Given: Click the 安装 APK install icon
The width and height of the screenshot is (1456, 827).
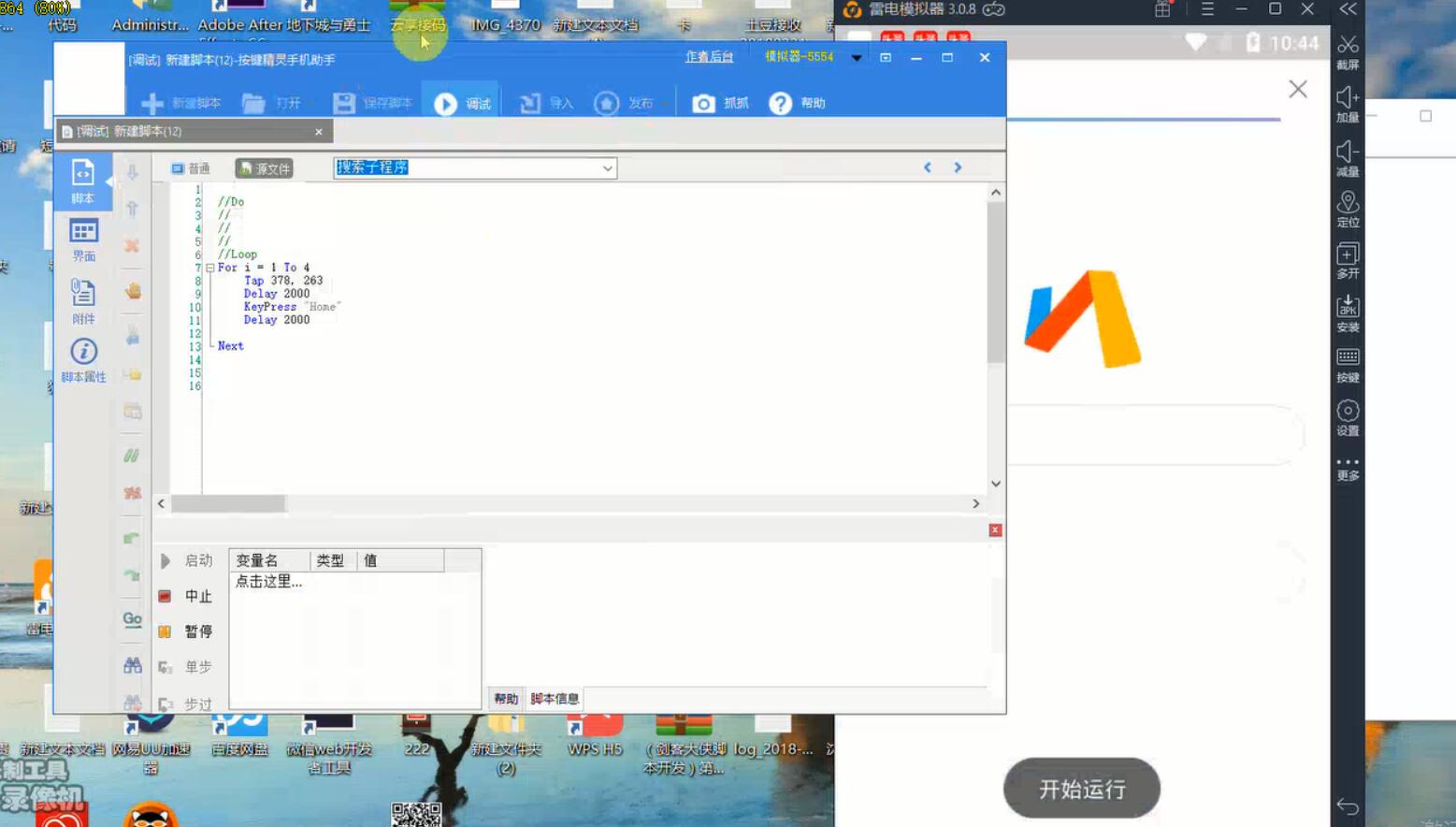Looking at the screenshot, I should pyautogui.click(x=1348, y=313).
